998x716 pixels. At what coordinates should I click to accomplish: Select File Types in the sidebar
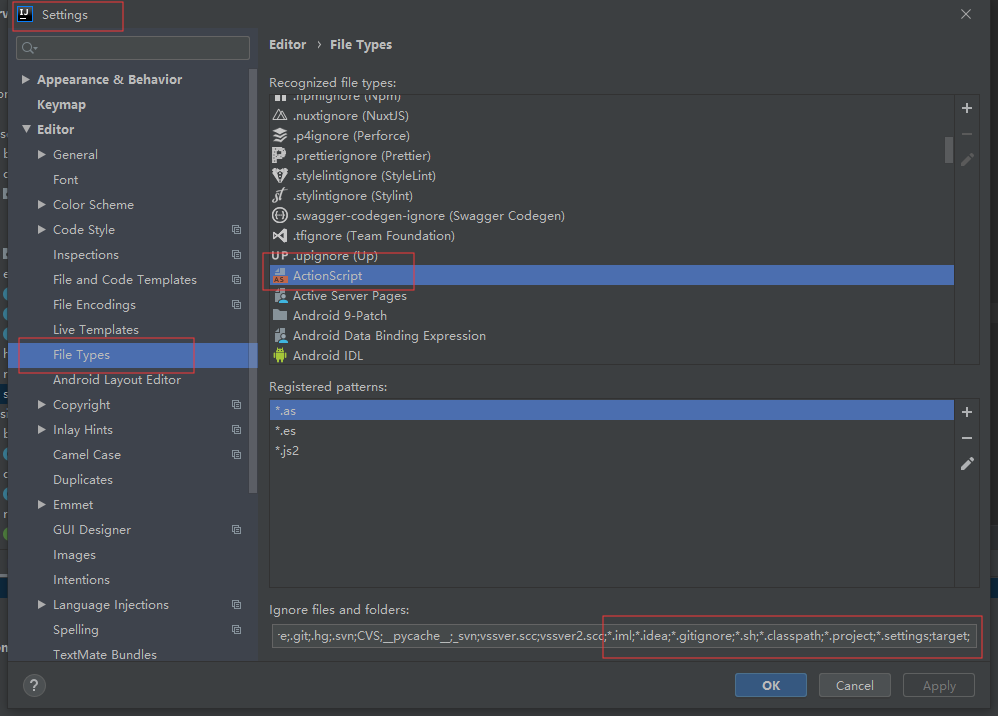(132, 354)
